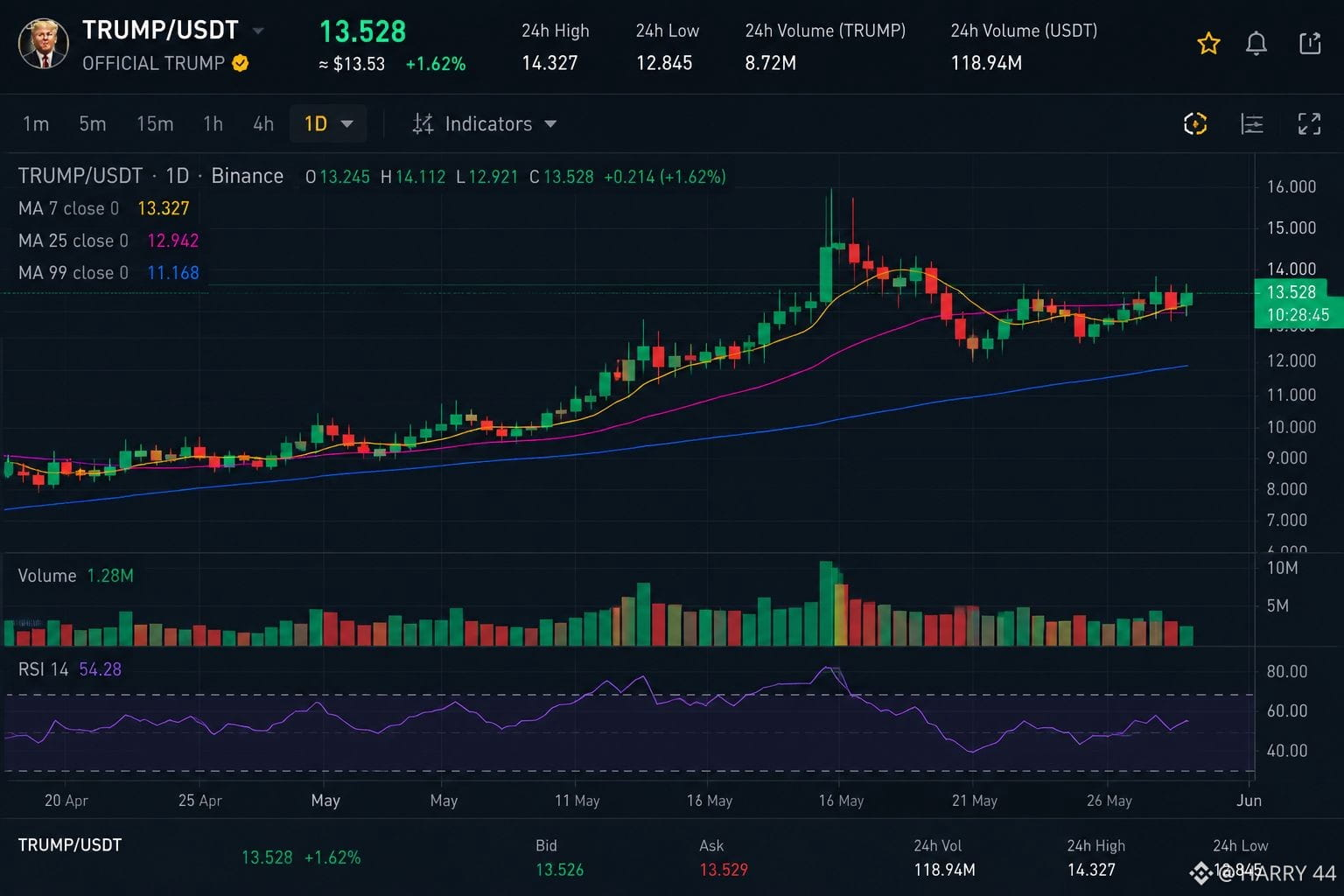
Task: Select the 1h timeframe
Action: point(213,124)
